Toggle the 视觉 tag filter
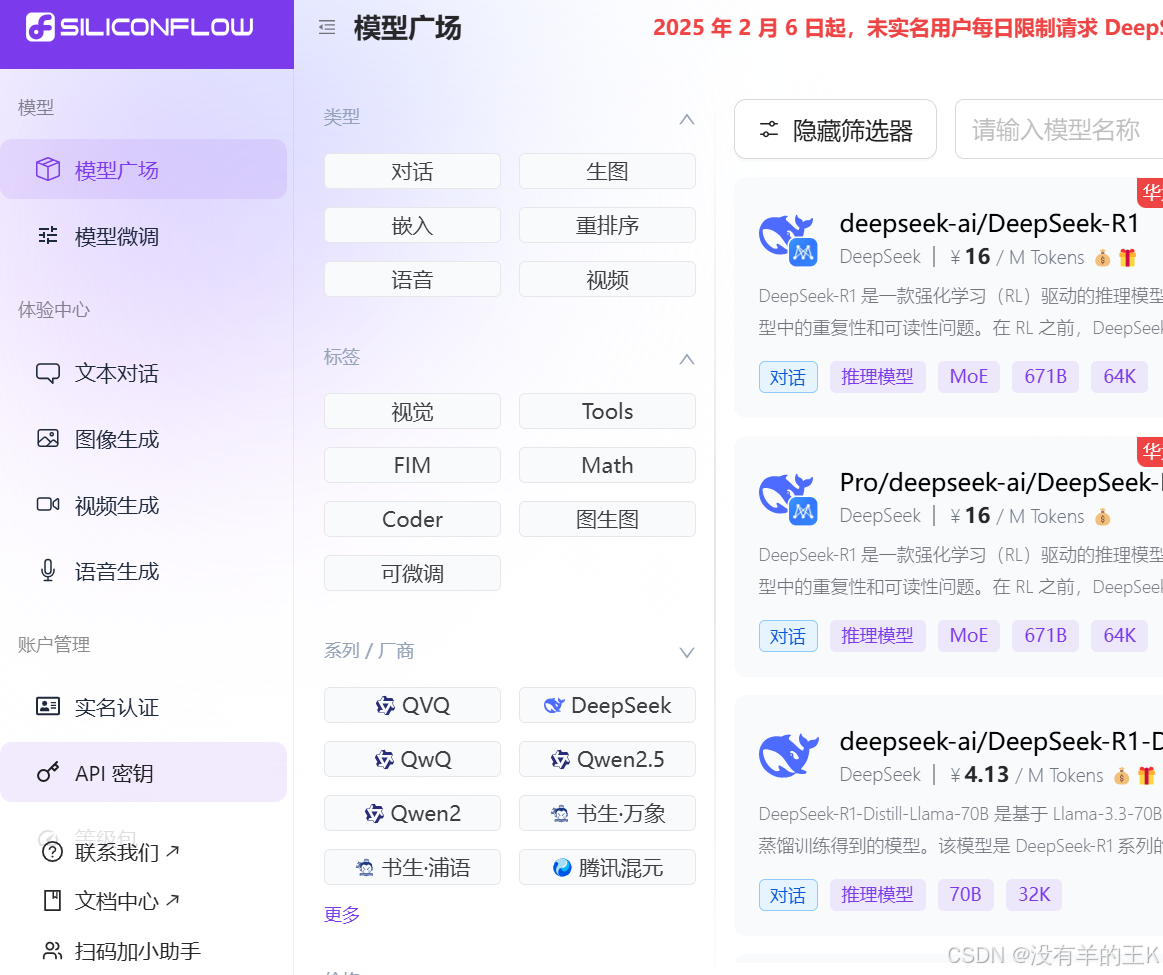1163x975 pixels. click(412, 412)
